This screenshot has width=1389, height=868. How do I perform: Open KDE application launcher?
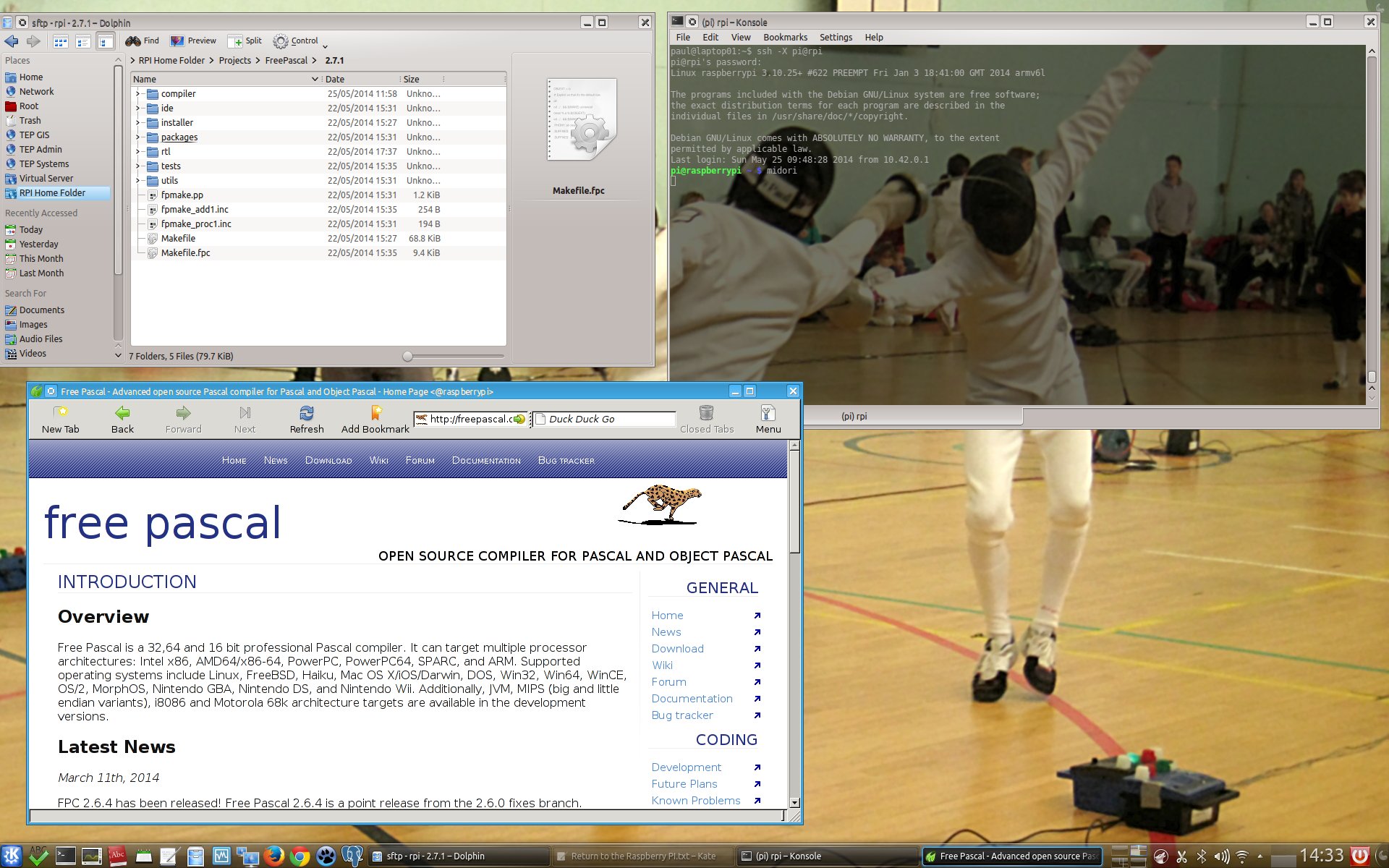coord(12,856)
